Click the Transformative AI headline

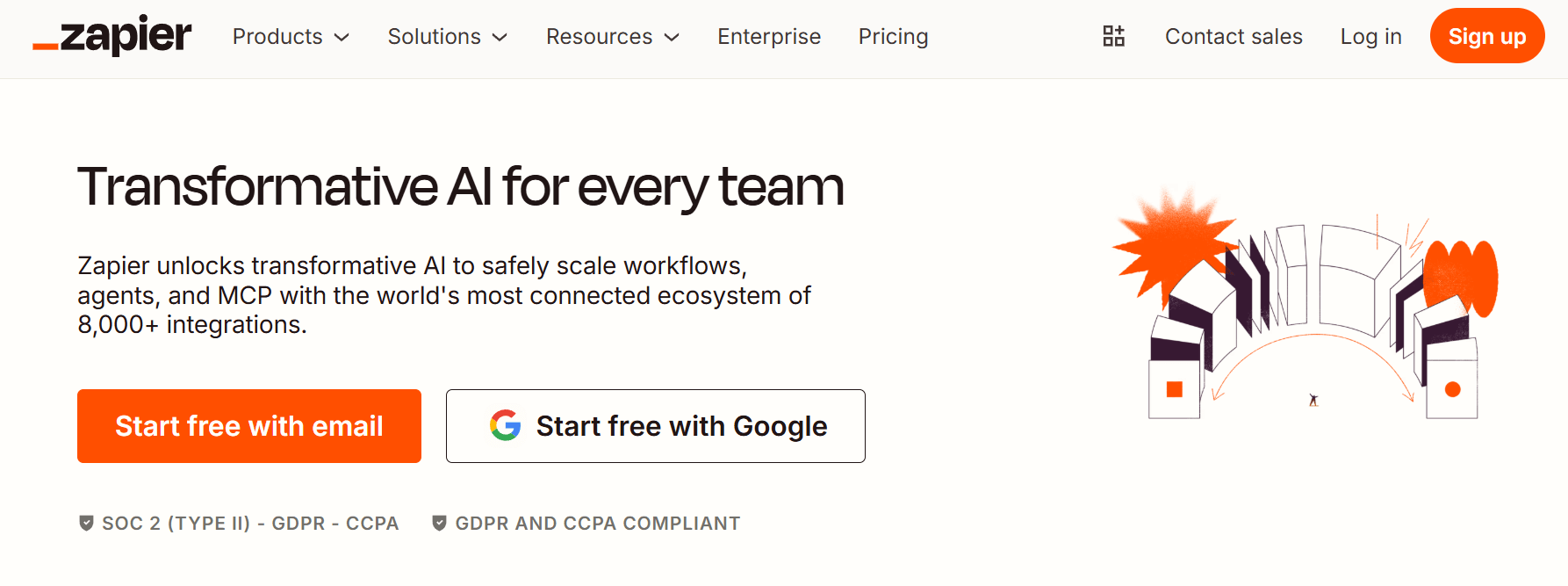click(x=461, y=186)
